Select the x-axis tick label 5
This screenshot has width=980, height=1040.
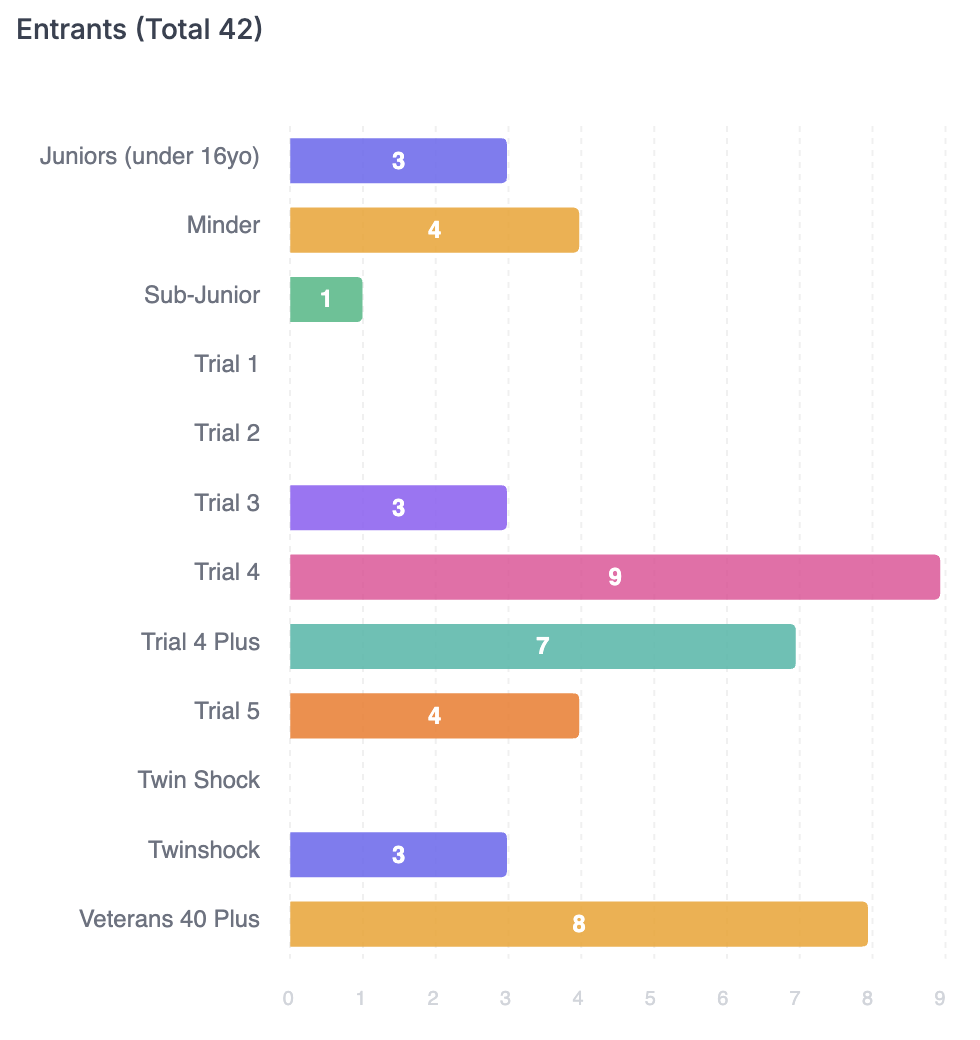click(650, 998)
